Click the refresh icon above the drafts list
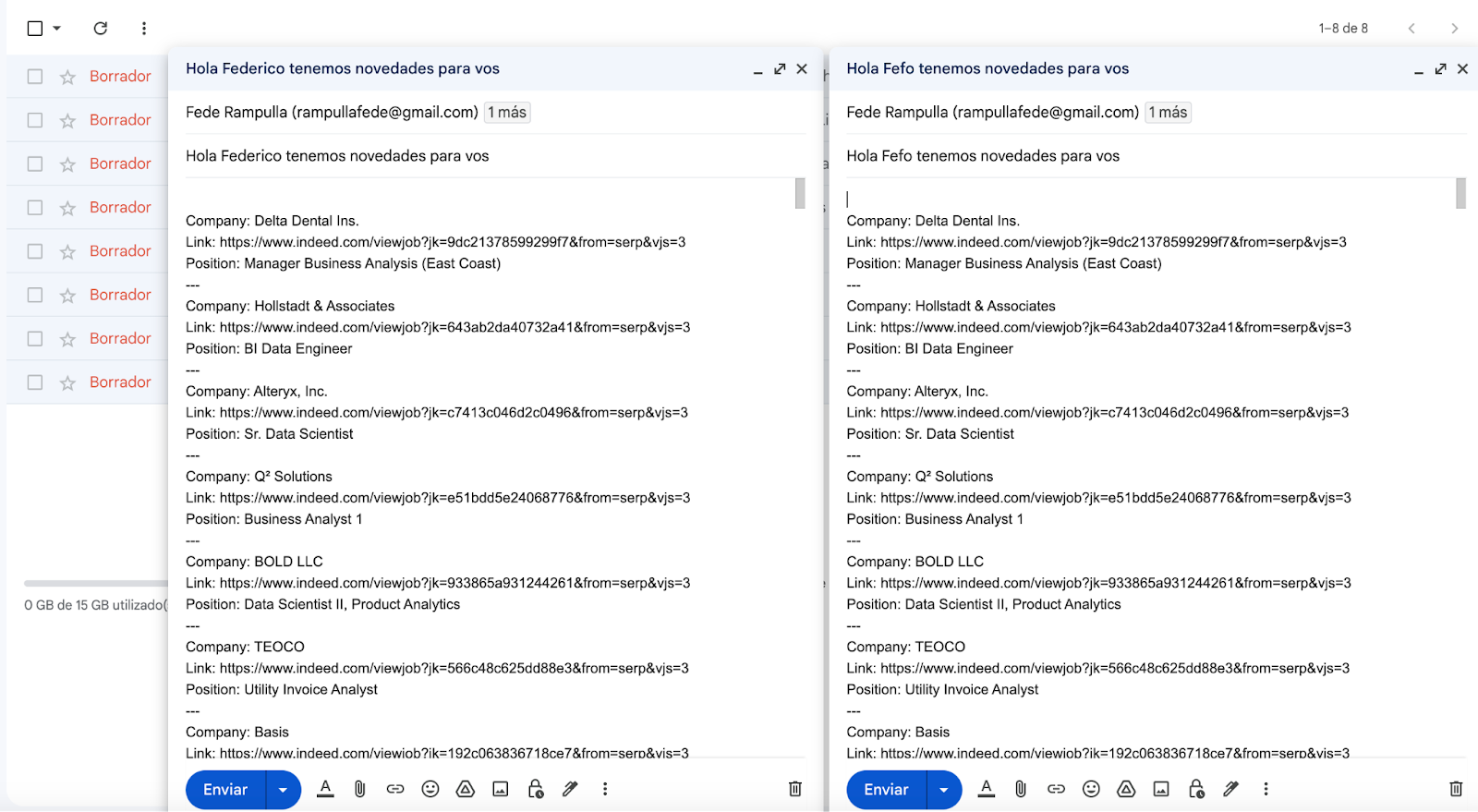The image size is (1478, 812). click(101, 29)
